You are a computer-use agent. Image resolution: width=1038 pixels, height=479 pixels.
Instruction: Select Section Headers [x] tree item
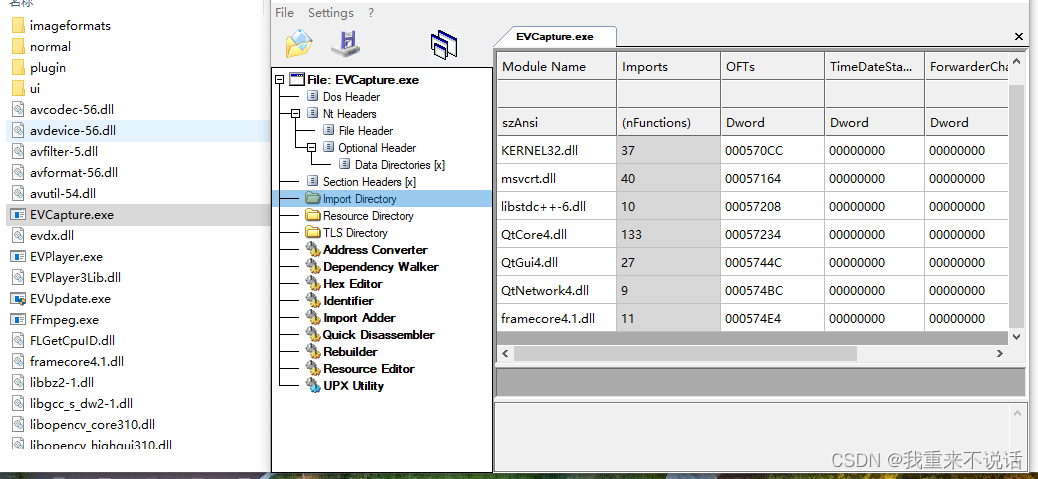pyautogui.click(x=369, y=182)
